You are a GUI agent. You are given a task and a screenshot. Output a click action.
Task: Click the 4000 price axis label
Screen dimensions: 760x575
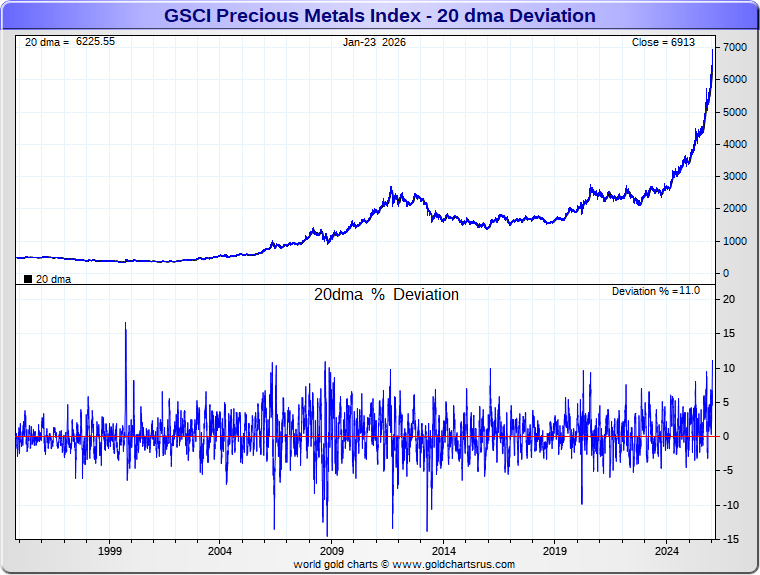tap(734, 144)
